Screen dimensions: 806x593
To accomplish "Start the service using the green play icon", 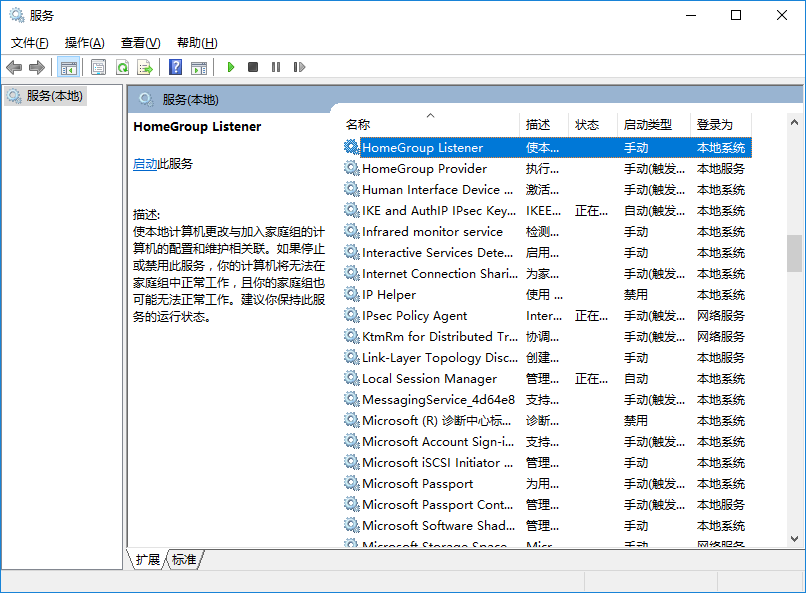I will click(231, 67).
